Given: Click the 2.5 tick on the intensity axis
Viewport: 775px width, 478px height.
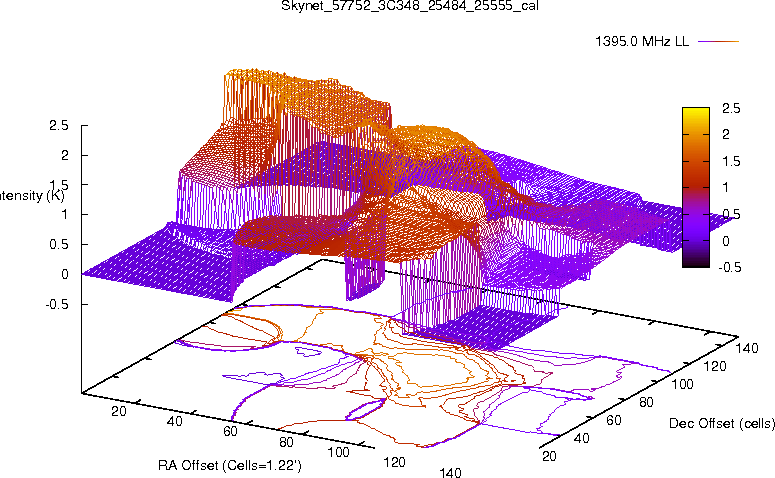Looking at the screenshot, I should coord(59,125).
